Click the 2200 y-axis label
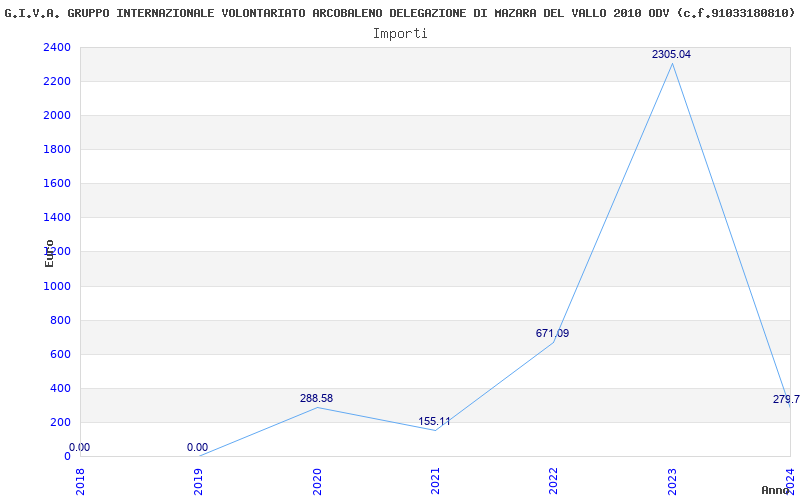The height and width of the screenshot is (500, 800). [x=57, y=82]
